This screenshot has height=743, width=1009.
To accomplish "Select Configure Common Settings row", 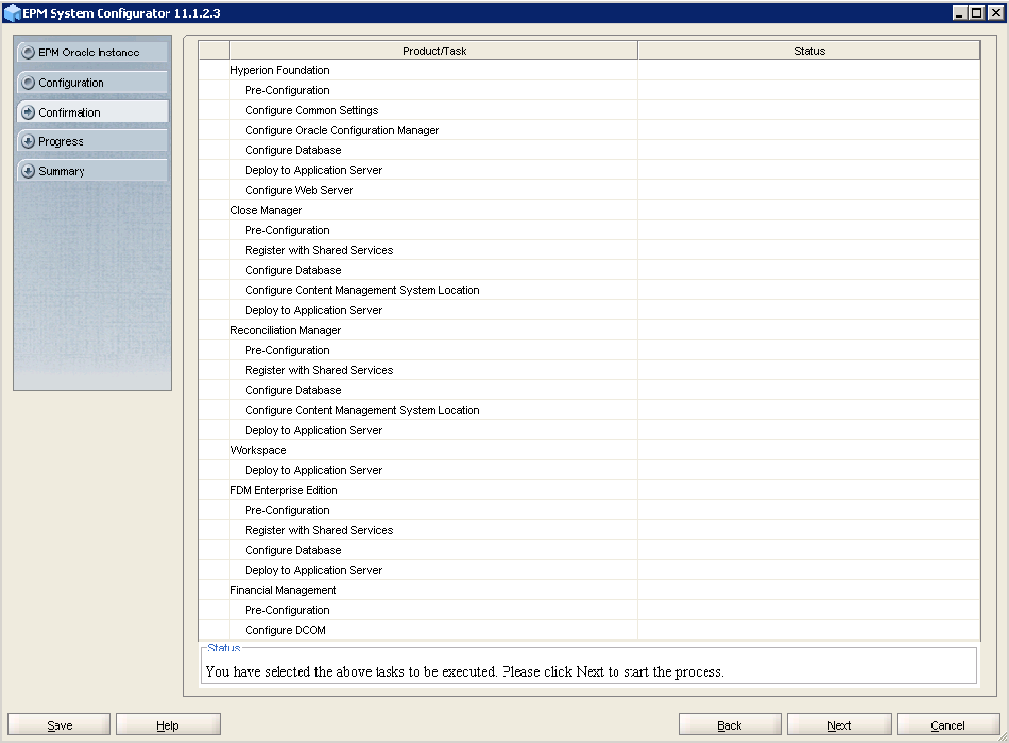I will tap(589, 110).
